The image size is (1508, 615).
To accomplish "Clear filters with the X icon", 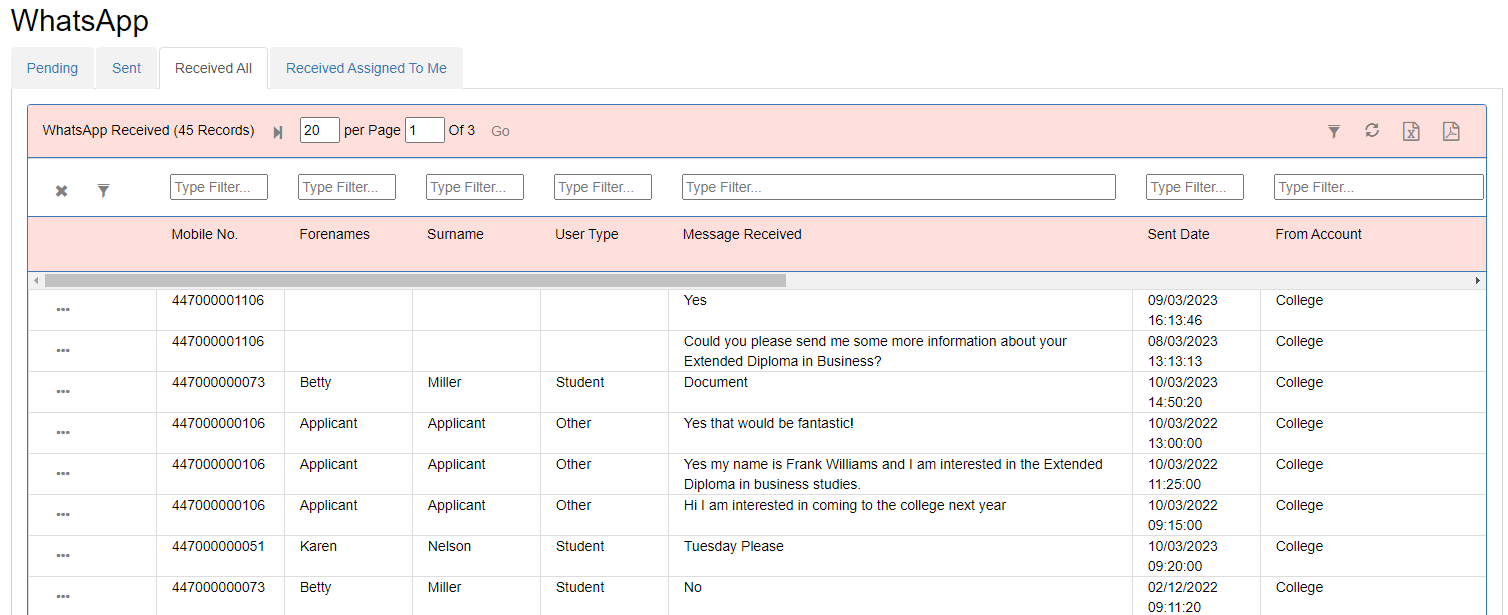I will (x=61, y=190).
